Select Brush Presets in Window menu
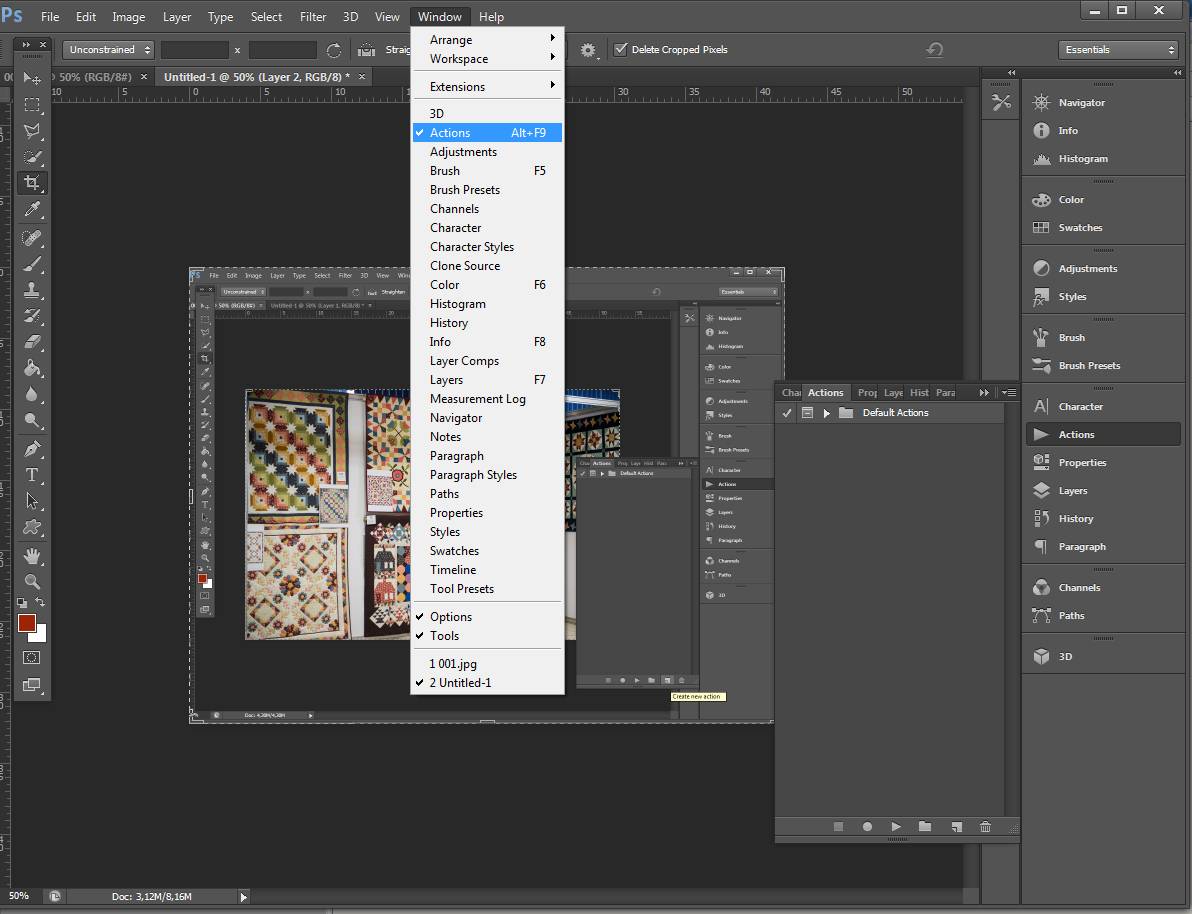This screenshot has height=914, width=1192. (x=487, y=189)
